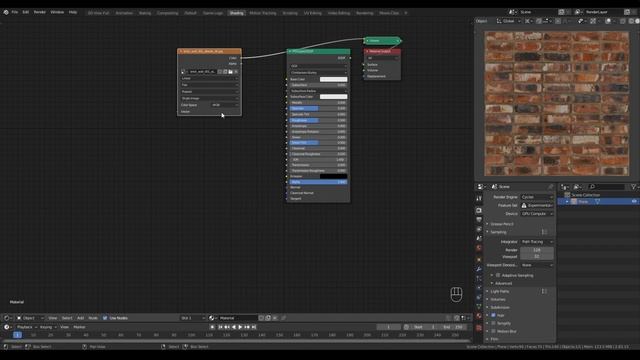Enable the Motion Blur checkbox
The height and width of the screenshot is (360, 640).
click(493, 331)
